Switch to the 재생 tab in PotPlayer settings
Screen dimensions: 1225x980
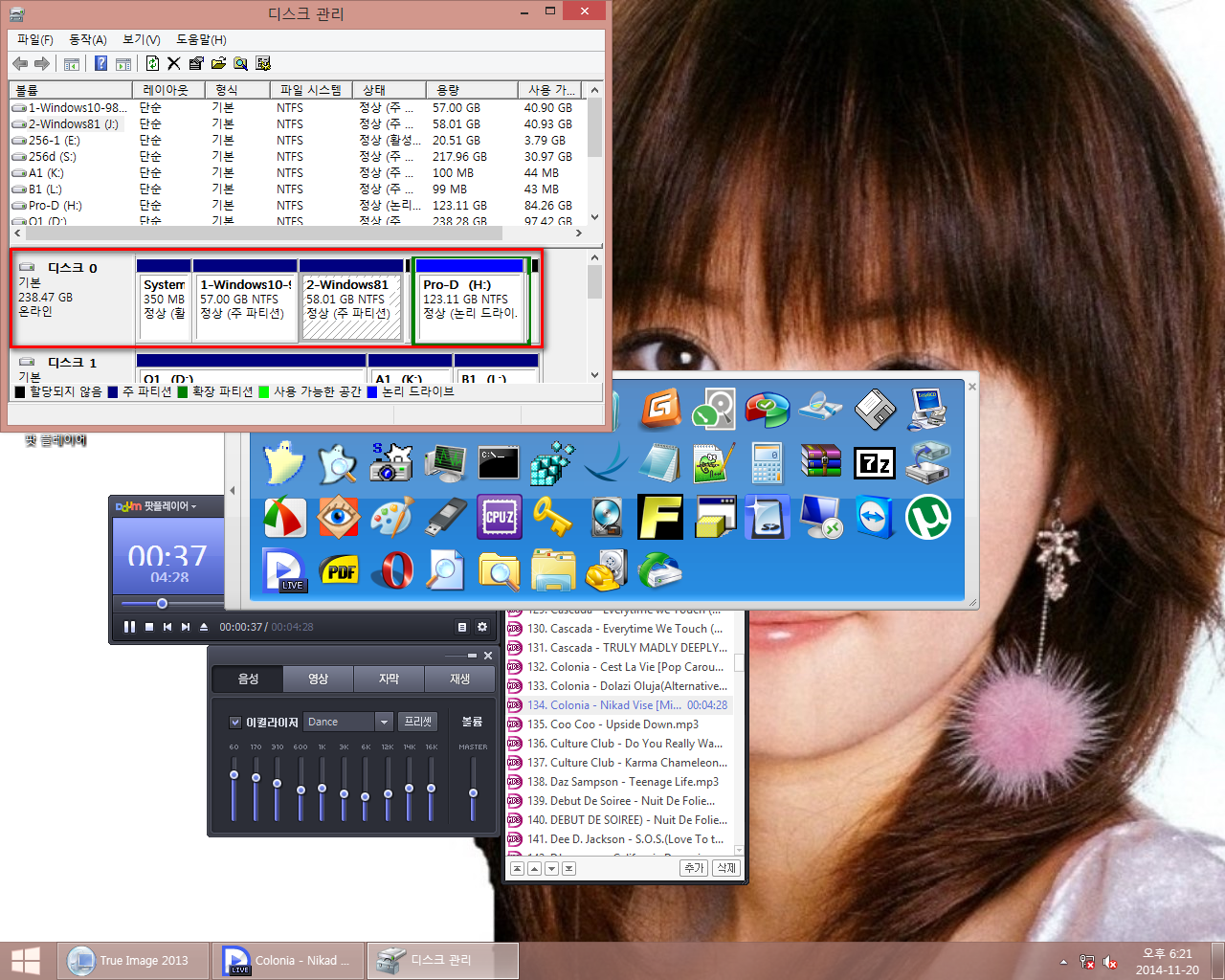(x=459, y=679)
